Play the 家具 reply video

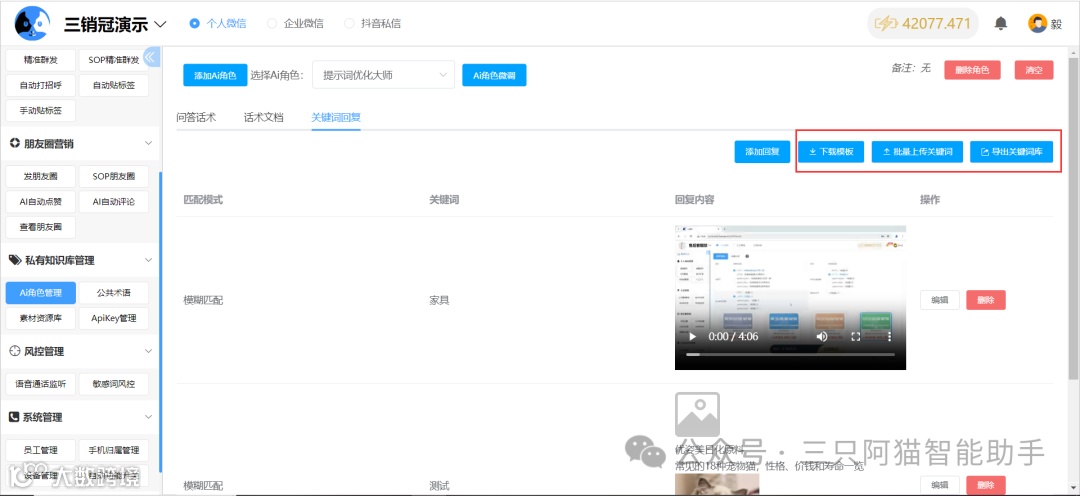692,337
